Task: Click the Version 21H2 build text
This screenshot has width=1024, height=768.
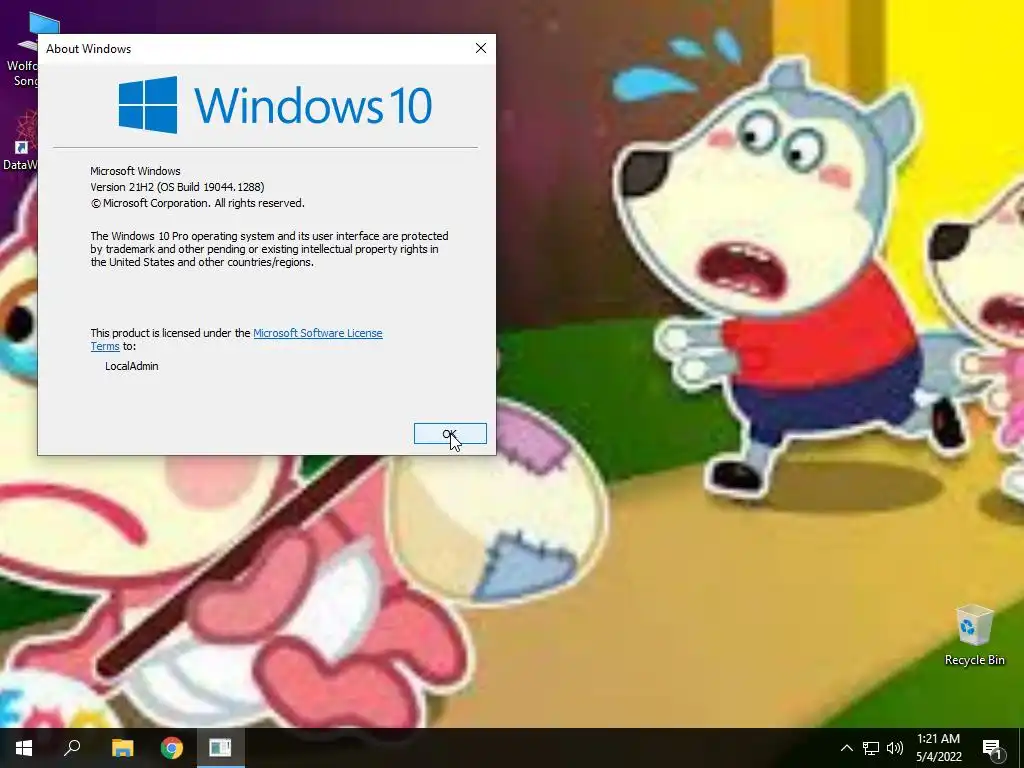Action: pyautogui.click(x=177, y=187)
